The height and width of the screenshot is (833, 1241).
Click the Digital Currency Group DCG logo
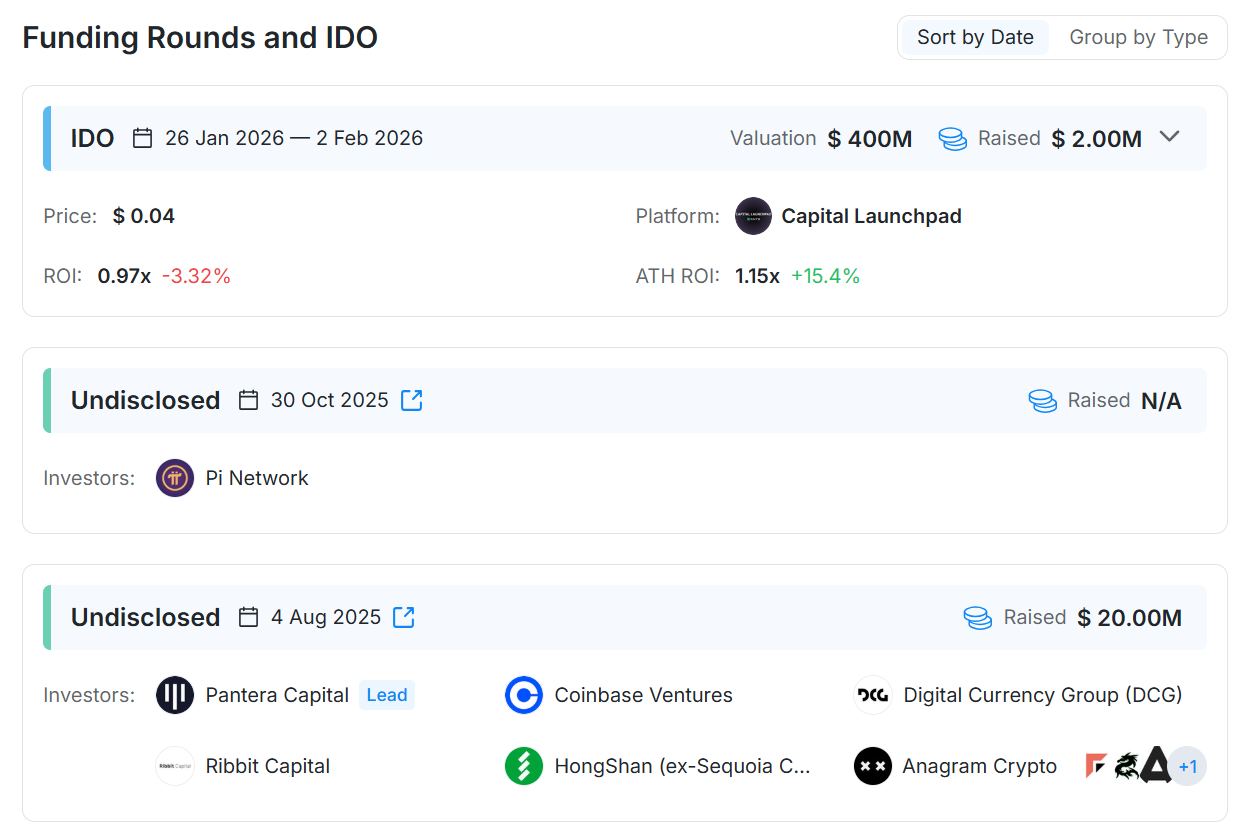coord(872,695)
